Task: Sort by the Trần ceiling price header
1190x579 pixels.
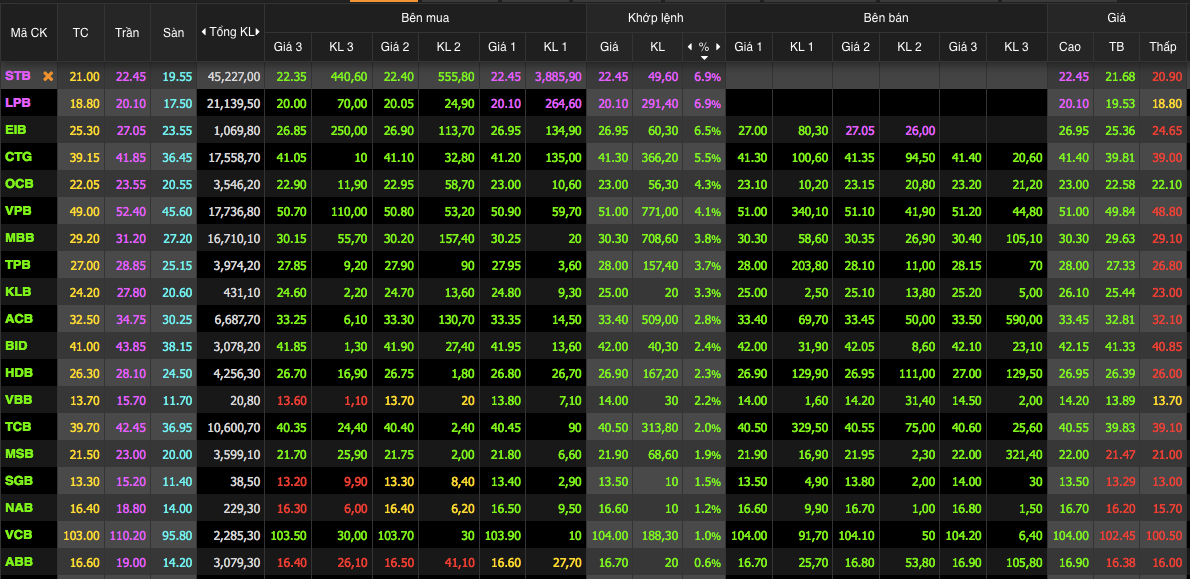Action: 127,32
